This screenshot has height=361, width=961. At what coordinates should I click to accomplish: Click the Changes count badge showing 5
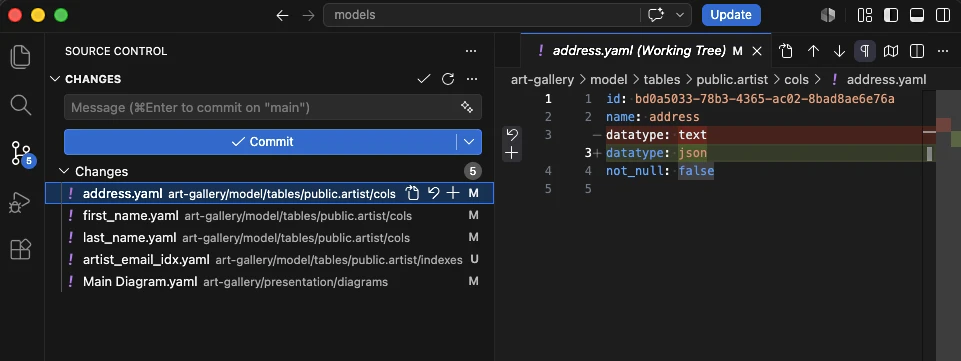(472, 172)
